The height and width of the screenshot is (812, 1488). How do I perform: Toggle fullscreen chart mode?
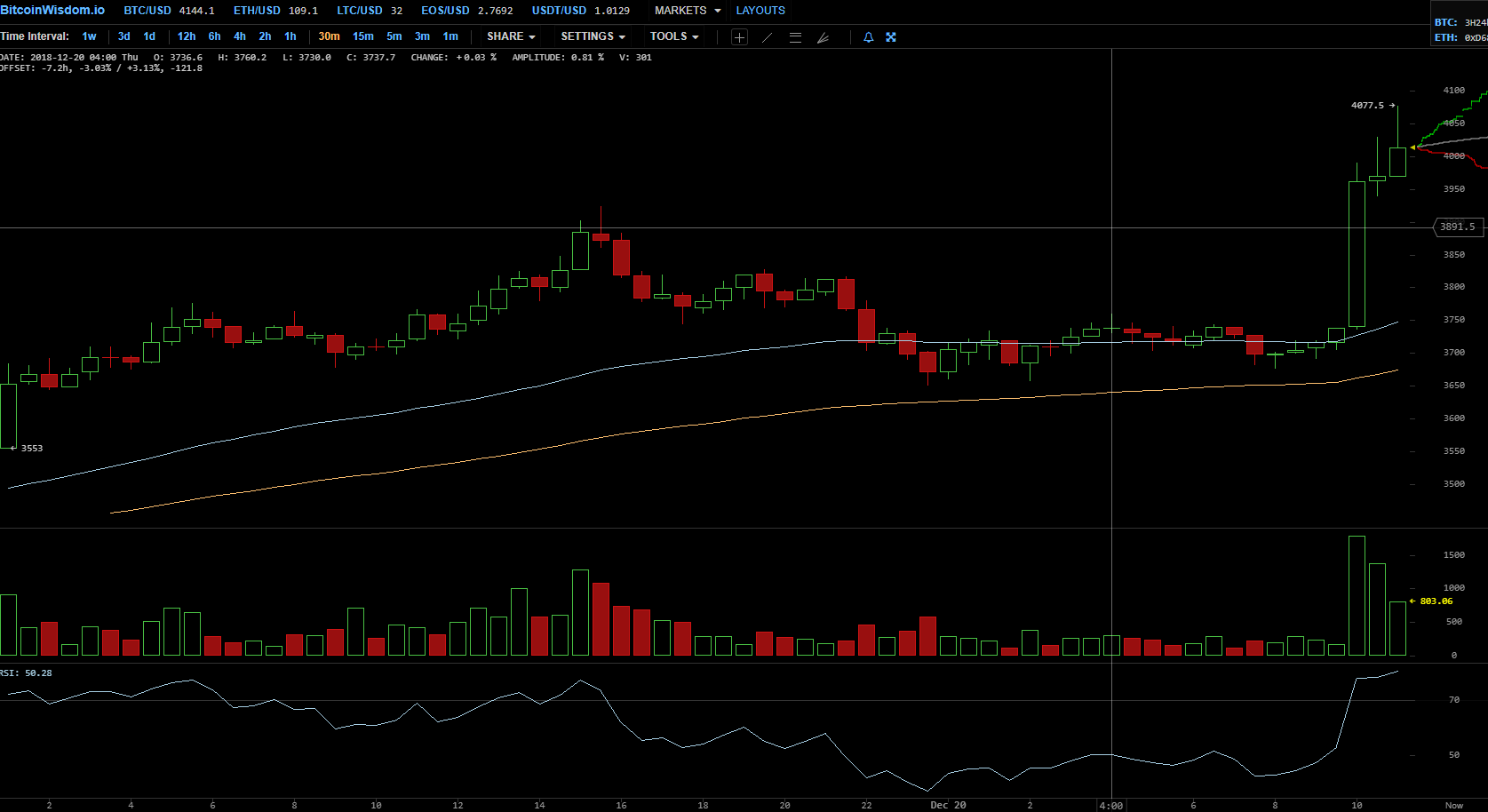pyautogui.click(x=891, y=37)
